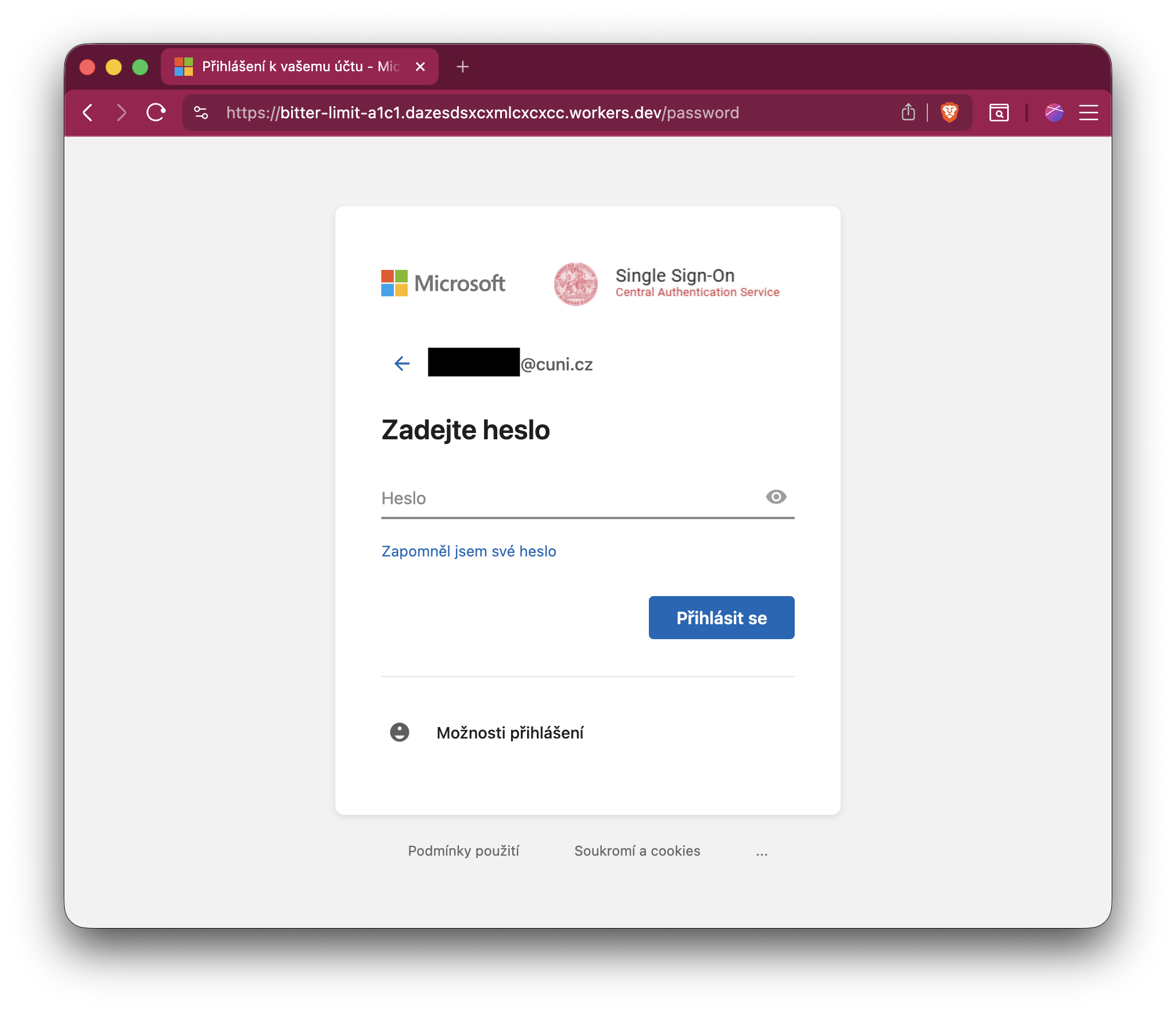Open Brave Shields lion icon

pyautogui.click(x=950, y=113)
